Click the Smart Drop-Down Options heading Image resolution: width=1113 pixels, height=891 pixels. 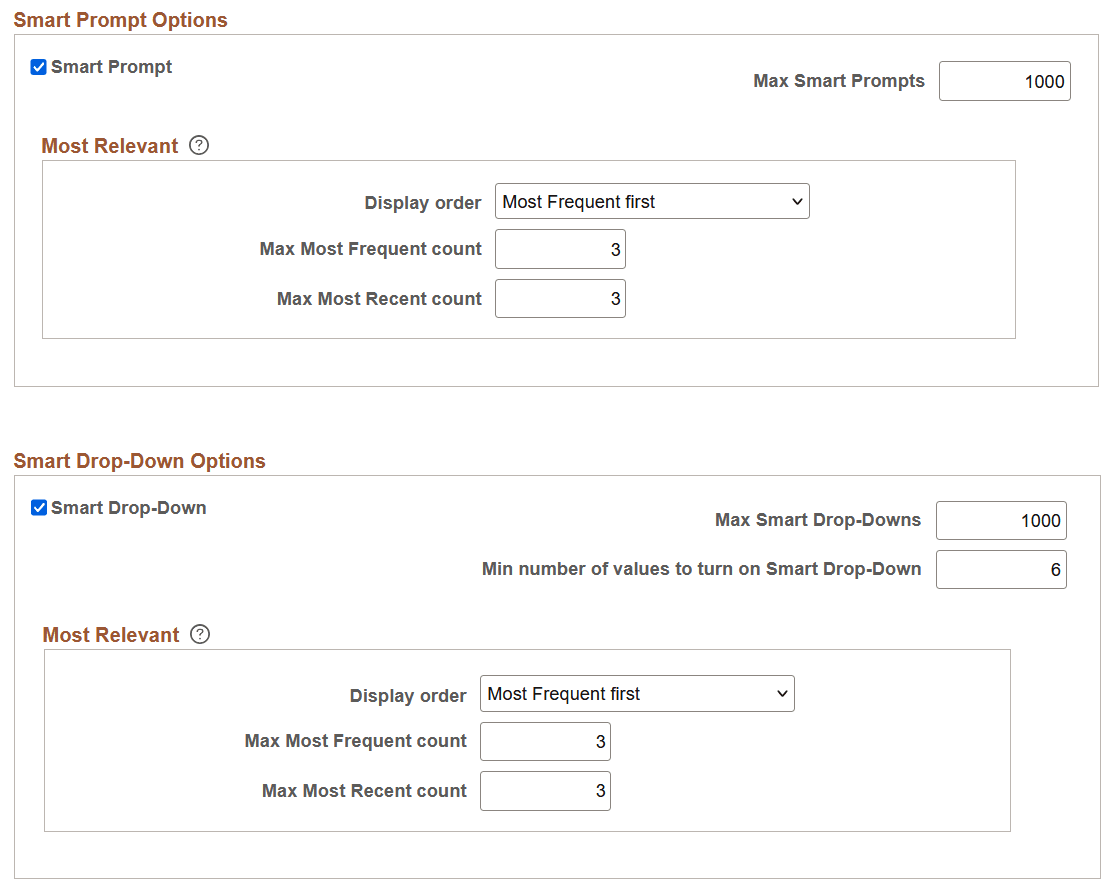click(x=139, y=461)
